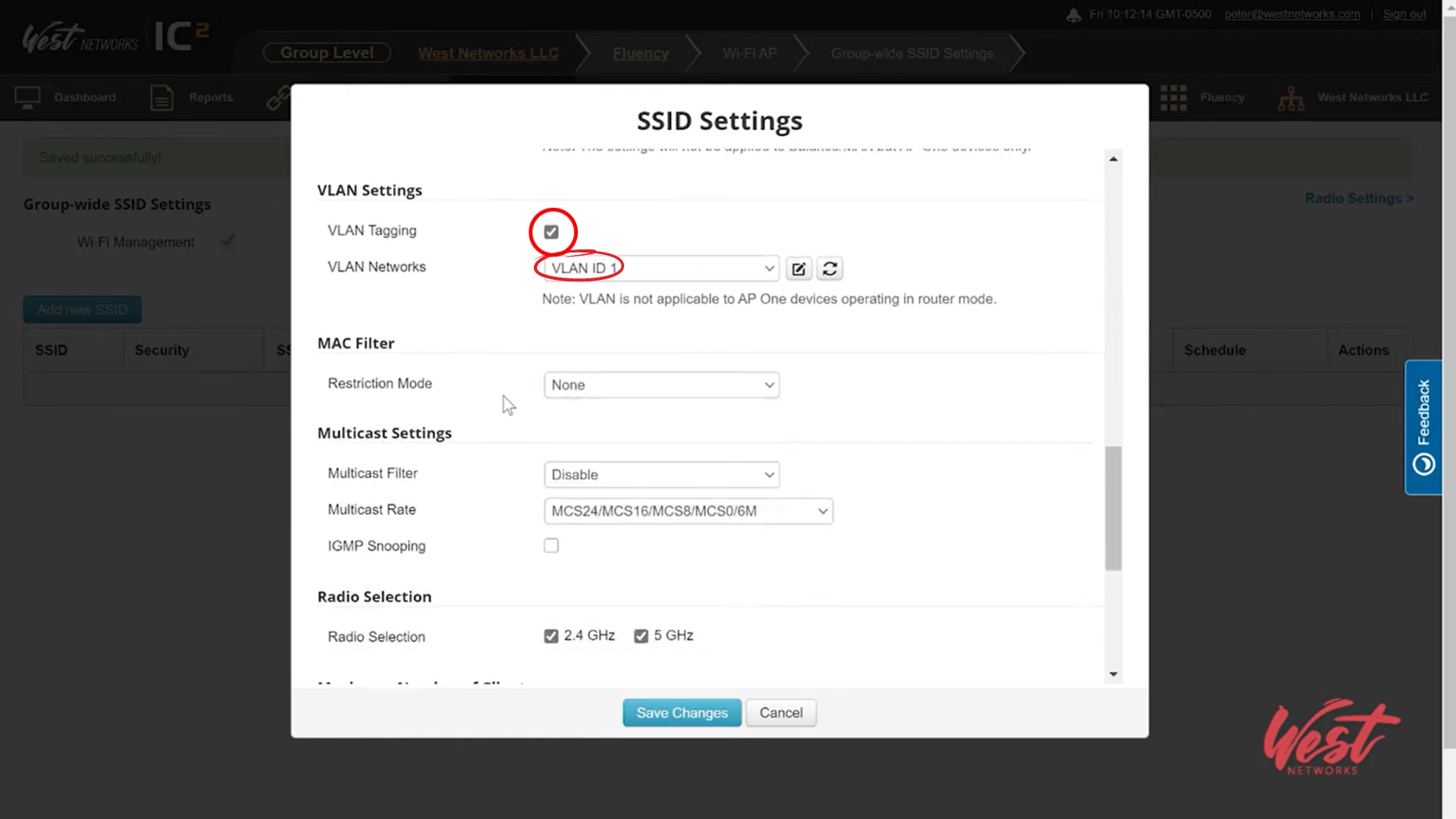Click the Reports document icon
Viewport: 1456px width, 819px height.
[162, 98]
